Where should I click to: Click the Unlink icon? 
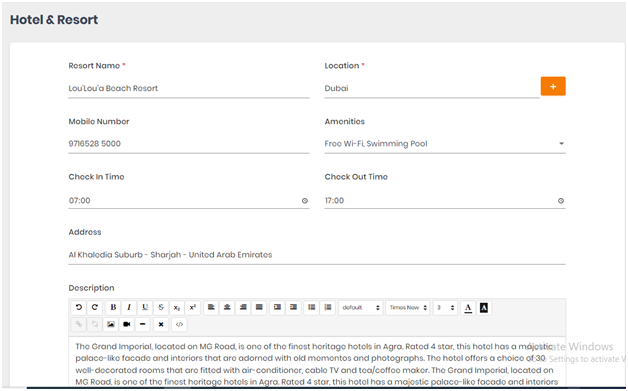(95, 324)
